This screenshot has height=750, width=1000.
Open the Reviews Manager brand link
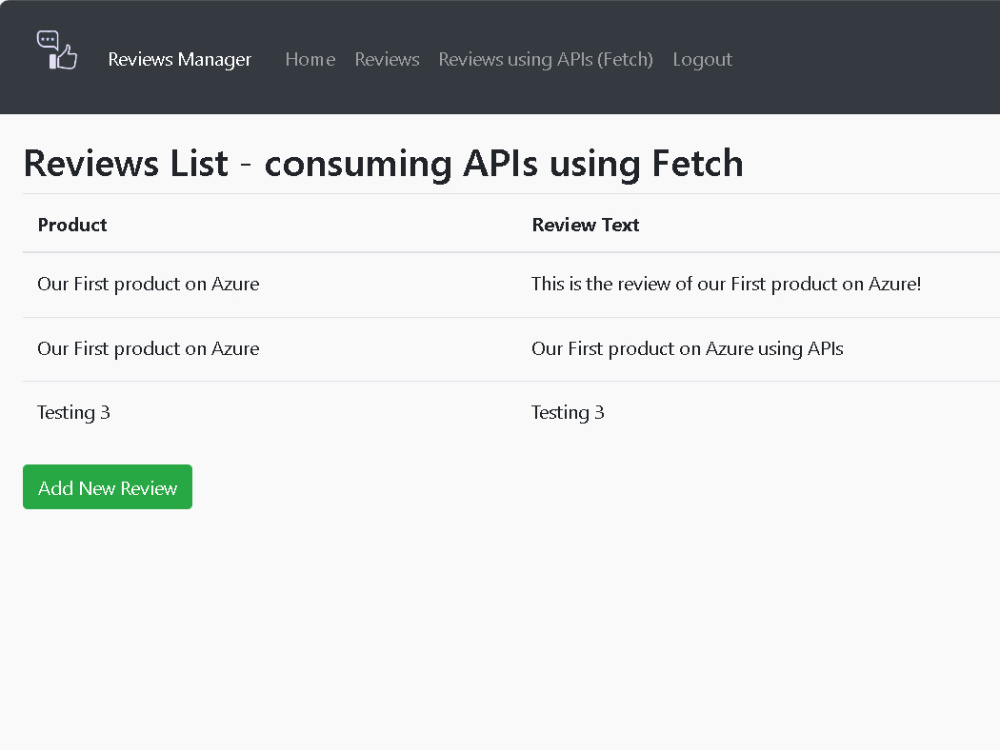[179, 59]
